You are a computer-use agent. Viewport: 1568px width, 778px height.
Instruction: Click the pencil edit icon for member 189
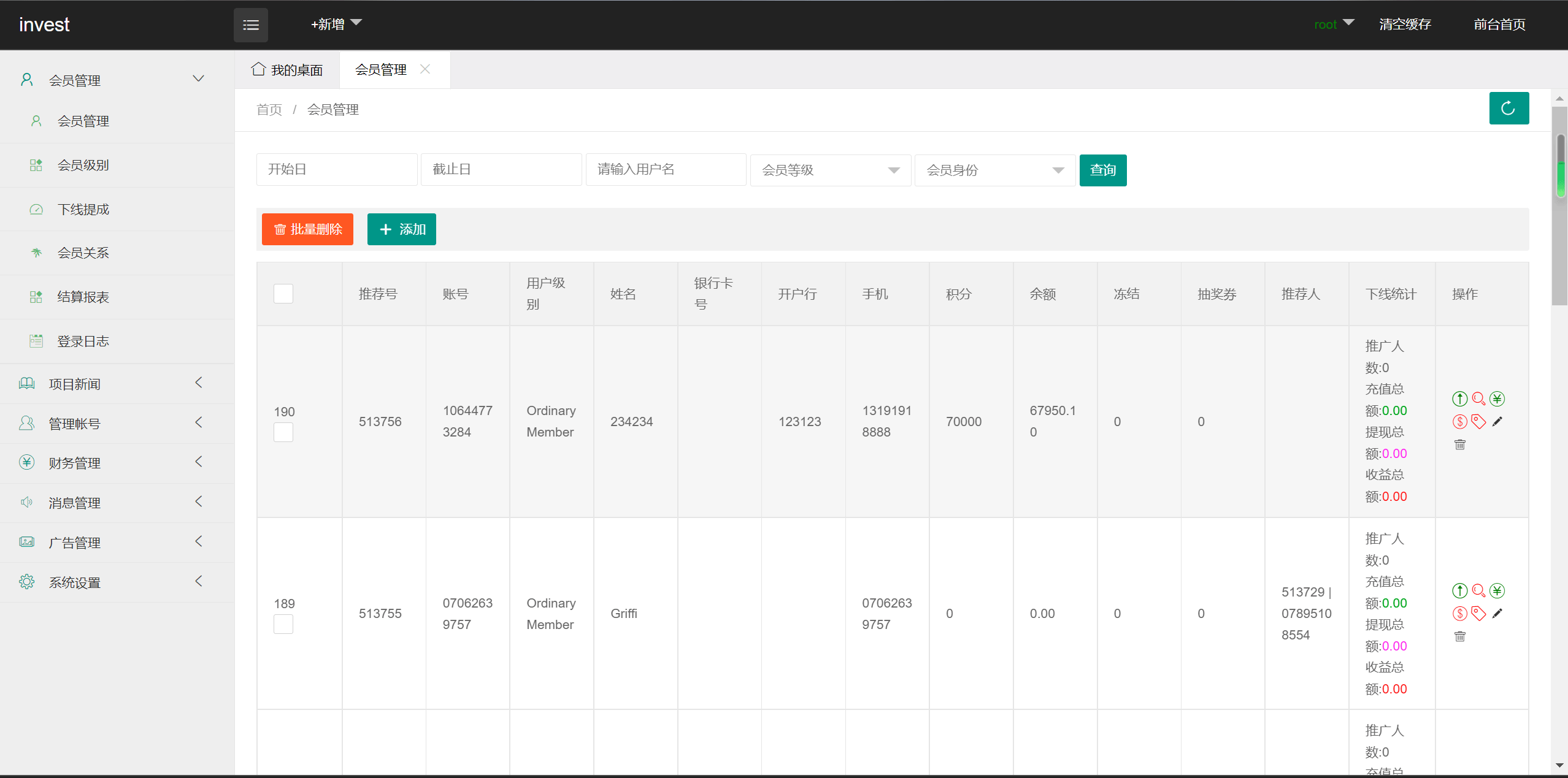click(1497, 614)
